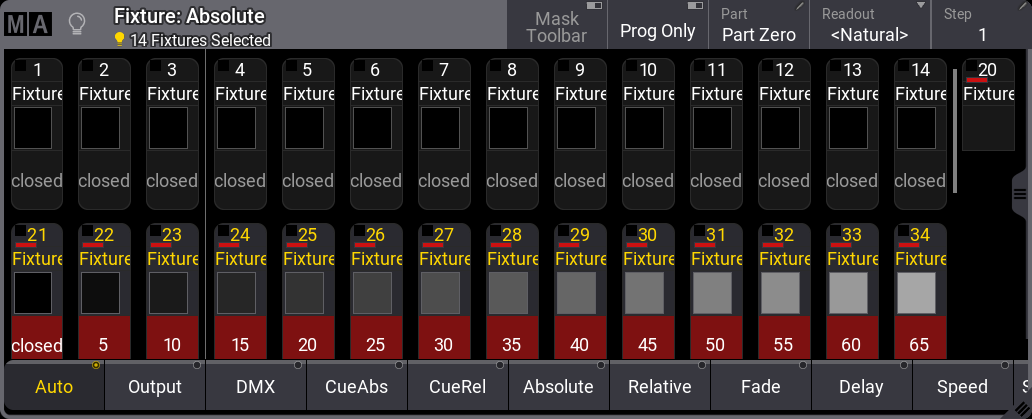Switch to the DMX layer tab
This screenshot has width=1032, height=419.
(x=256, y=386)
